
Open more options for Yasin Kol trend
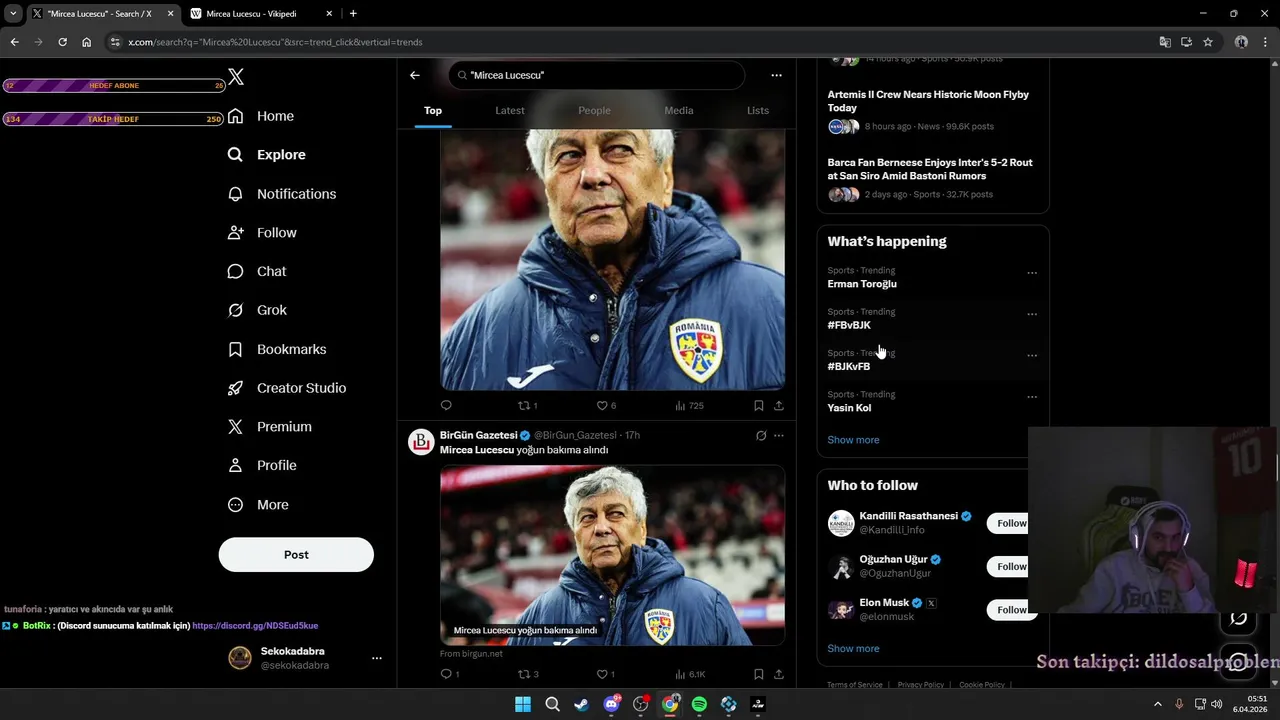click(x=1032, y=397)
